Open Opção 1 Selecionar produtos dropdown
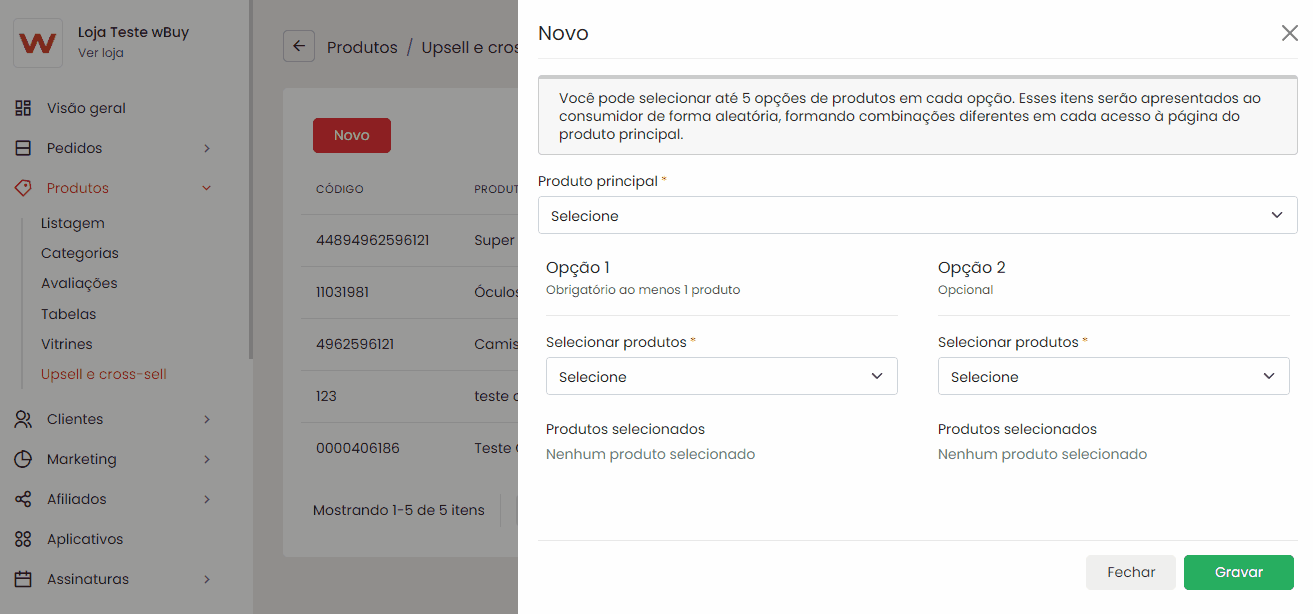The width and height of the screenshot is (1313, 614). [721, 376]
